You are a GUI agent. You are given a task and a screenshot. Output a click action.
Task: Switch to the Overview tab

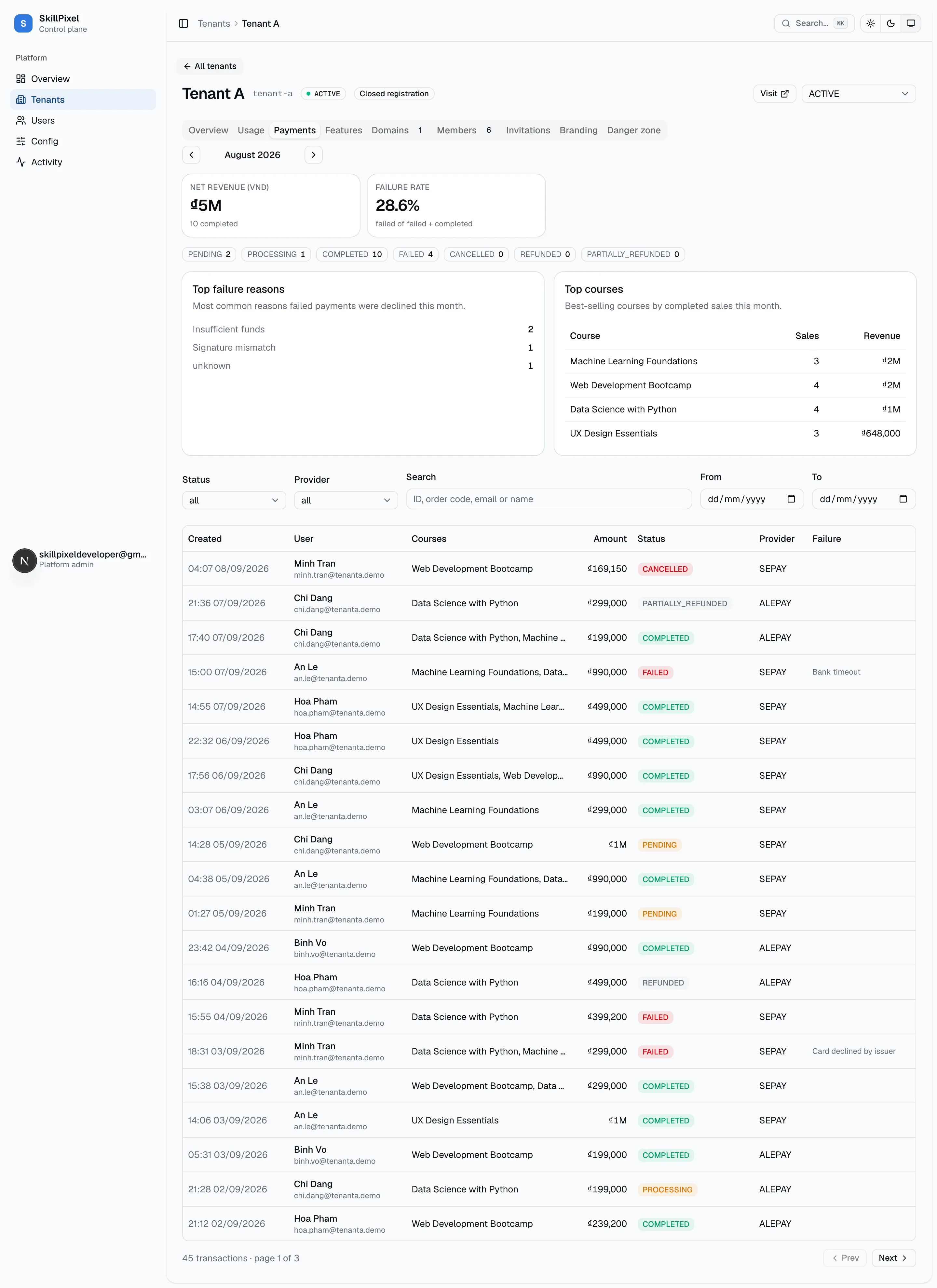209,131
